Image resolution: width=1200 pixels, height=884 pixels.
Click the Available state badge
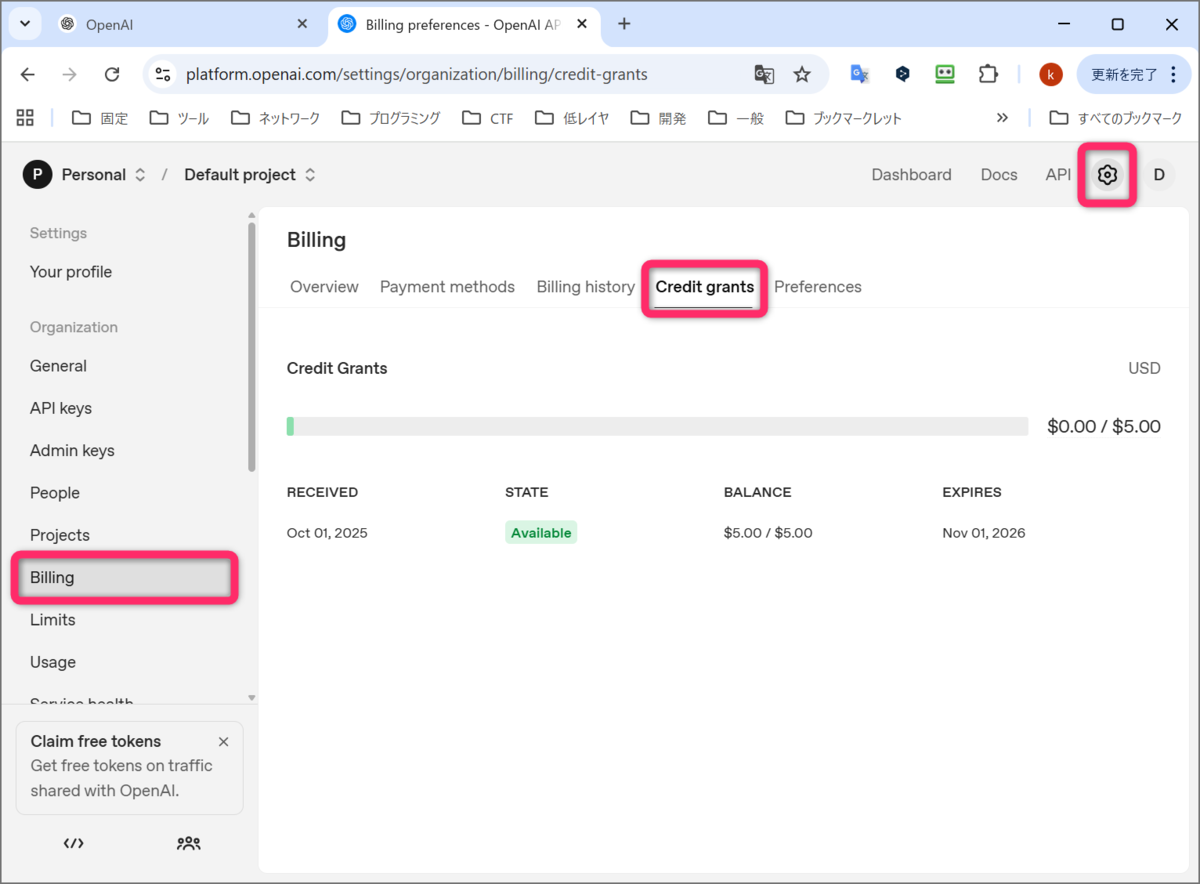541,533
